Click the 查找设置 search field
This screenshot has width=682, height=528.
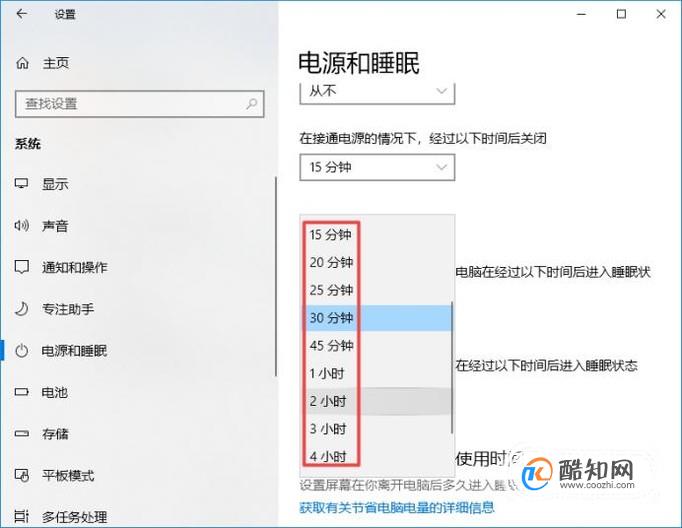139,104
